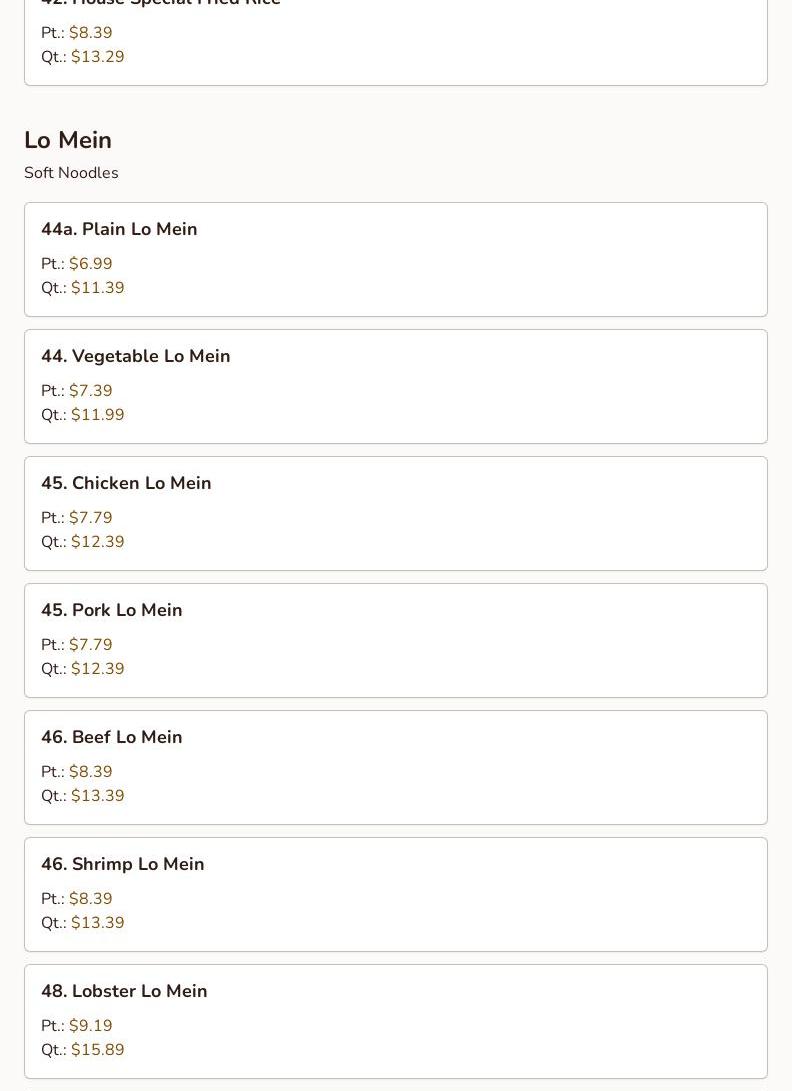Image resolution: width=792 pixels, height=1091 pixels.
Task: Click the House Special Fried Rice card
Action: (x=395, y=42)
